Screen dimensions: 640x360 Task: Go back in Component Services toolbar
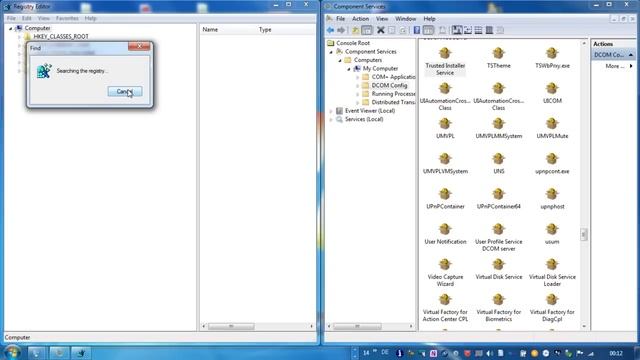(330, 30)
